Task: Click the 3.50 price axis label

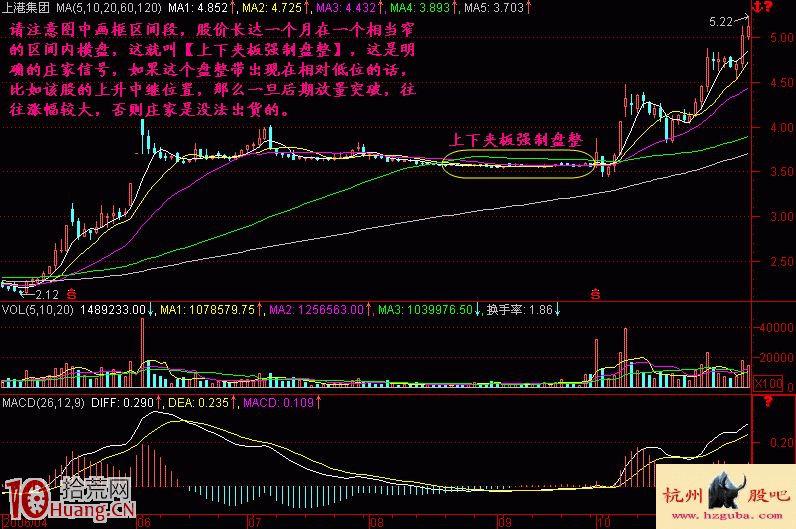Action: point(782,172)
